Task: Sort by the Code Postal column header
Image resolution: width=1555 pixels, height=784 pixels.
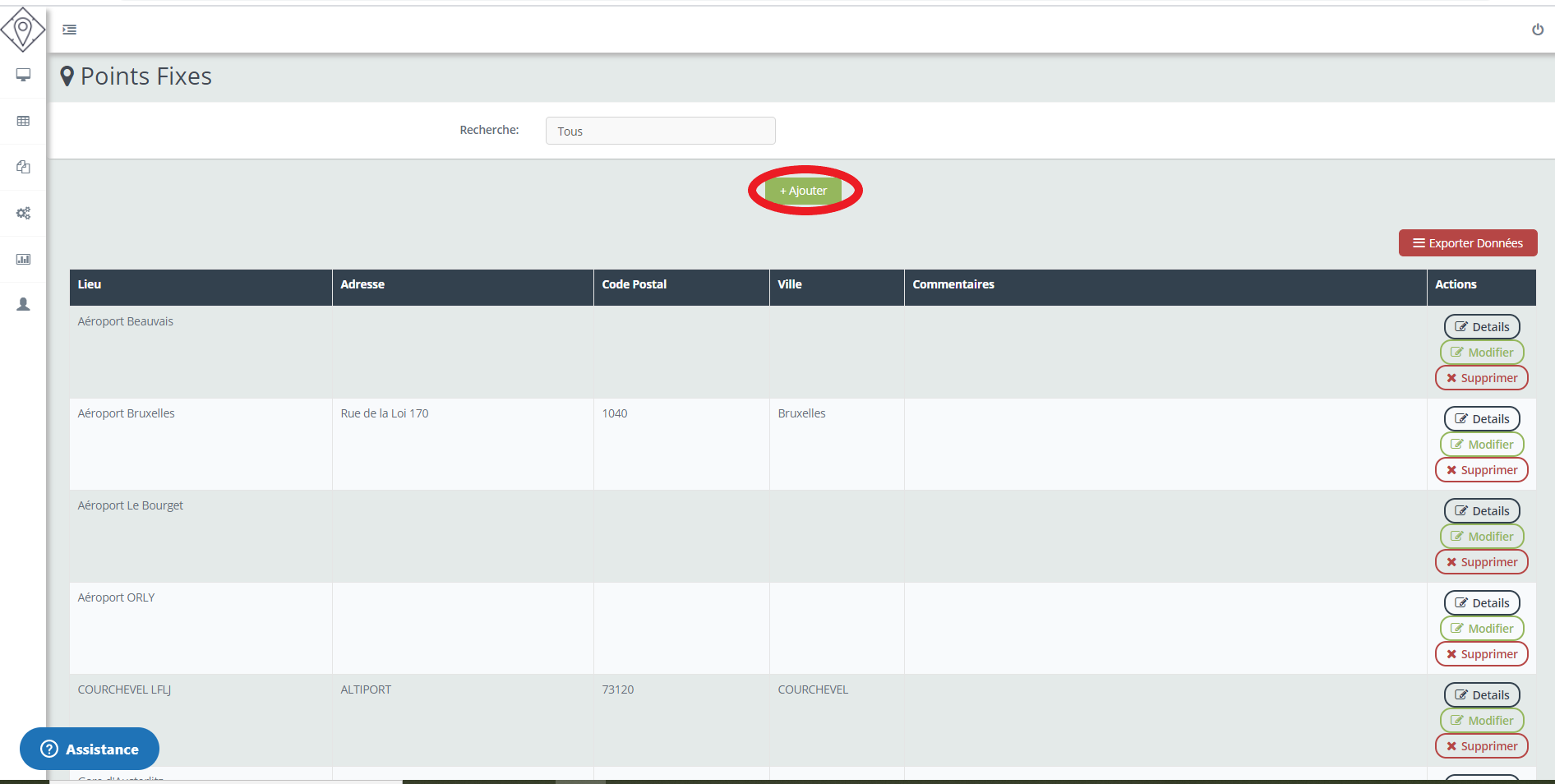Action: click(x=634, y=284)
